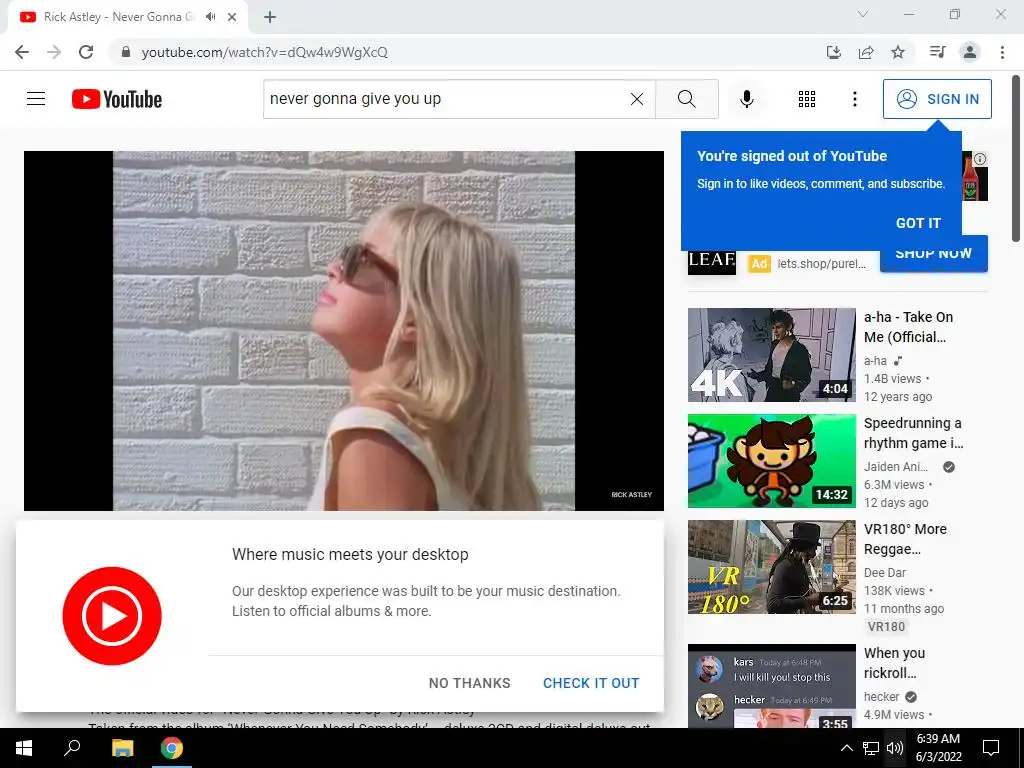Close the Rick Astley tab
Viewport: 1024px width, 768px height.
coord(232,17)
